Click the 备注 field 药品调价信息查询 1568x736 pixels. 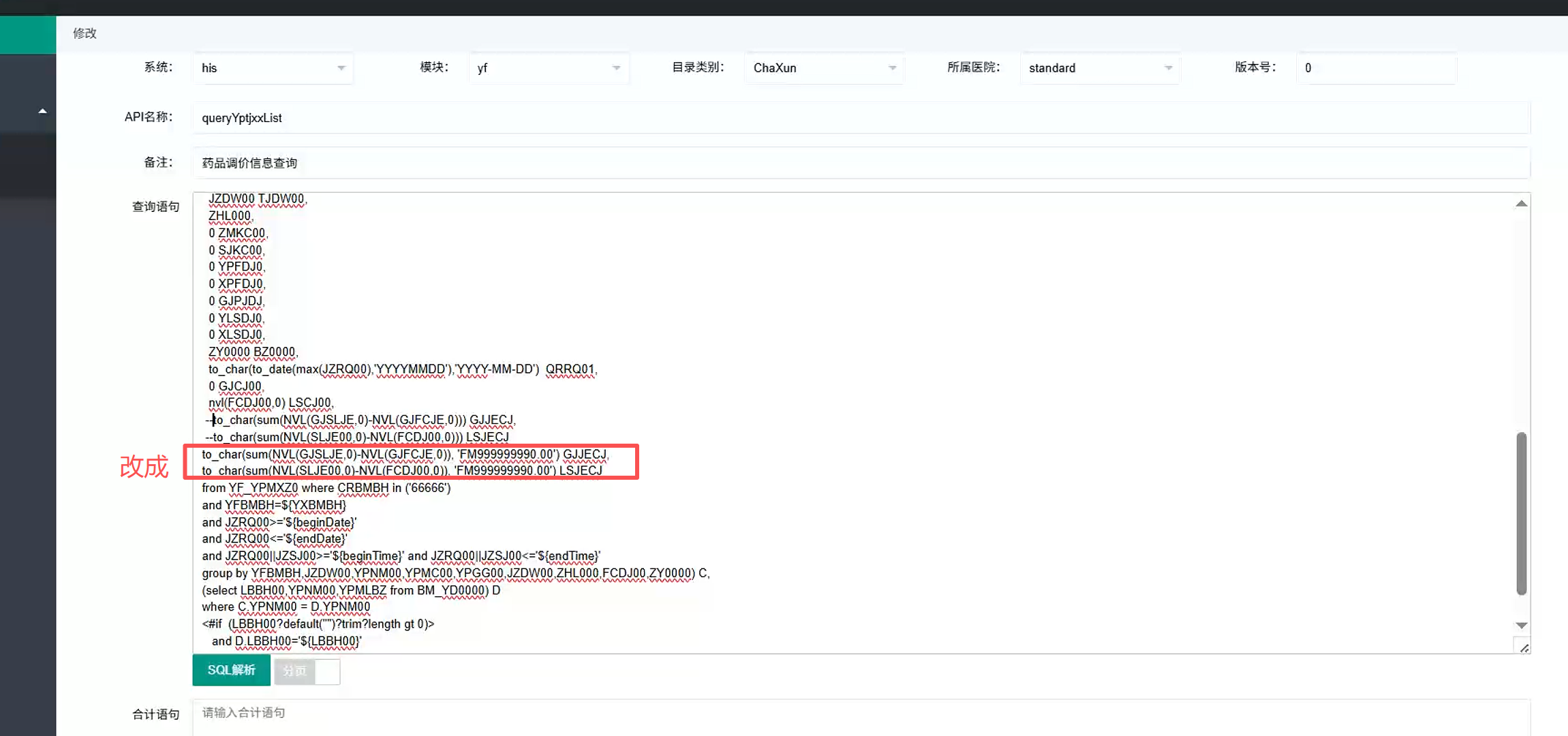tap(860, 163)
